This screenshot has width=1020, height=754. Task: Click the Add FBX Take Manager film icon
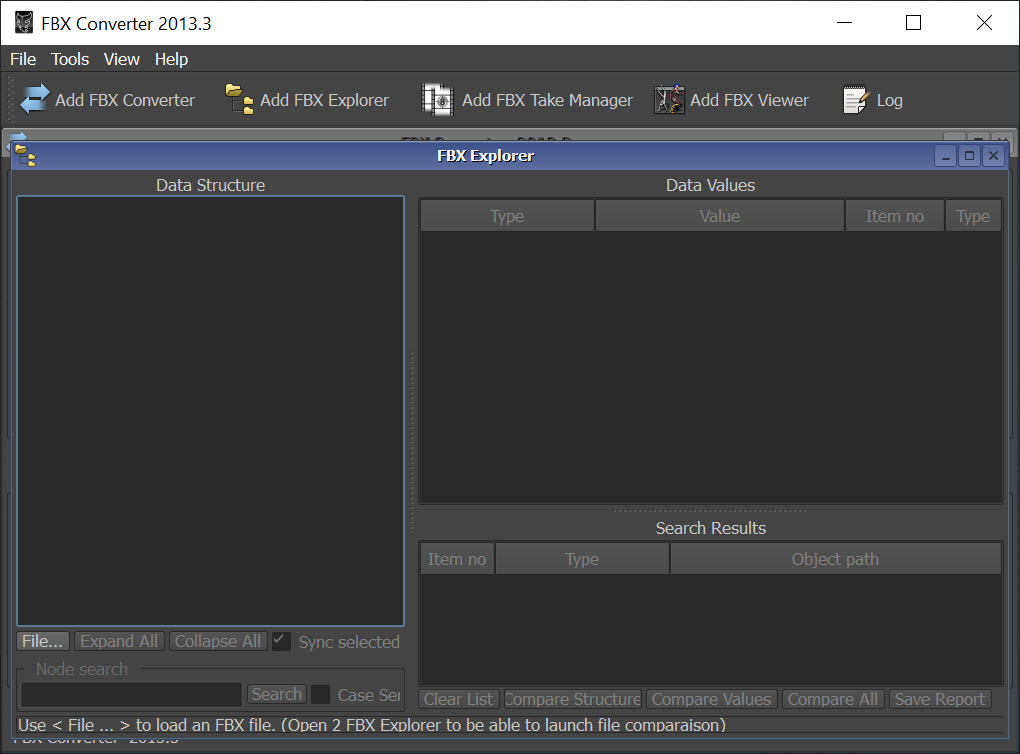pyautogui.click(x=437, y=100)
